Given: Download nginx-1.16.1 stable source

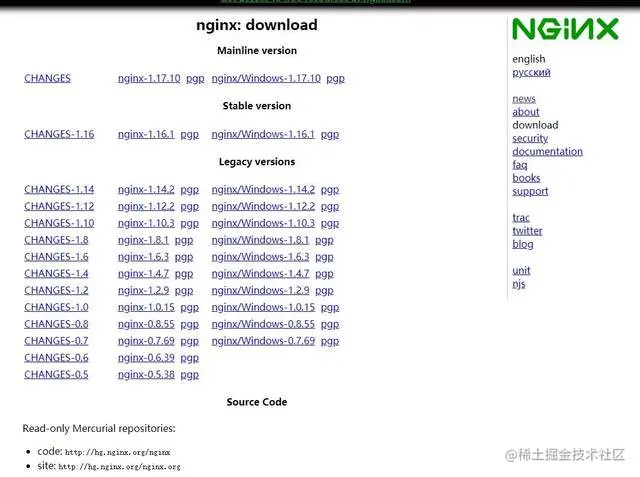Looking at the screenshot, I should click(x=146, y=134).
